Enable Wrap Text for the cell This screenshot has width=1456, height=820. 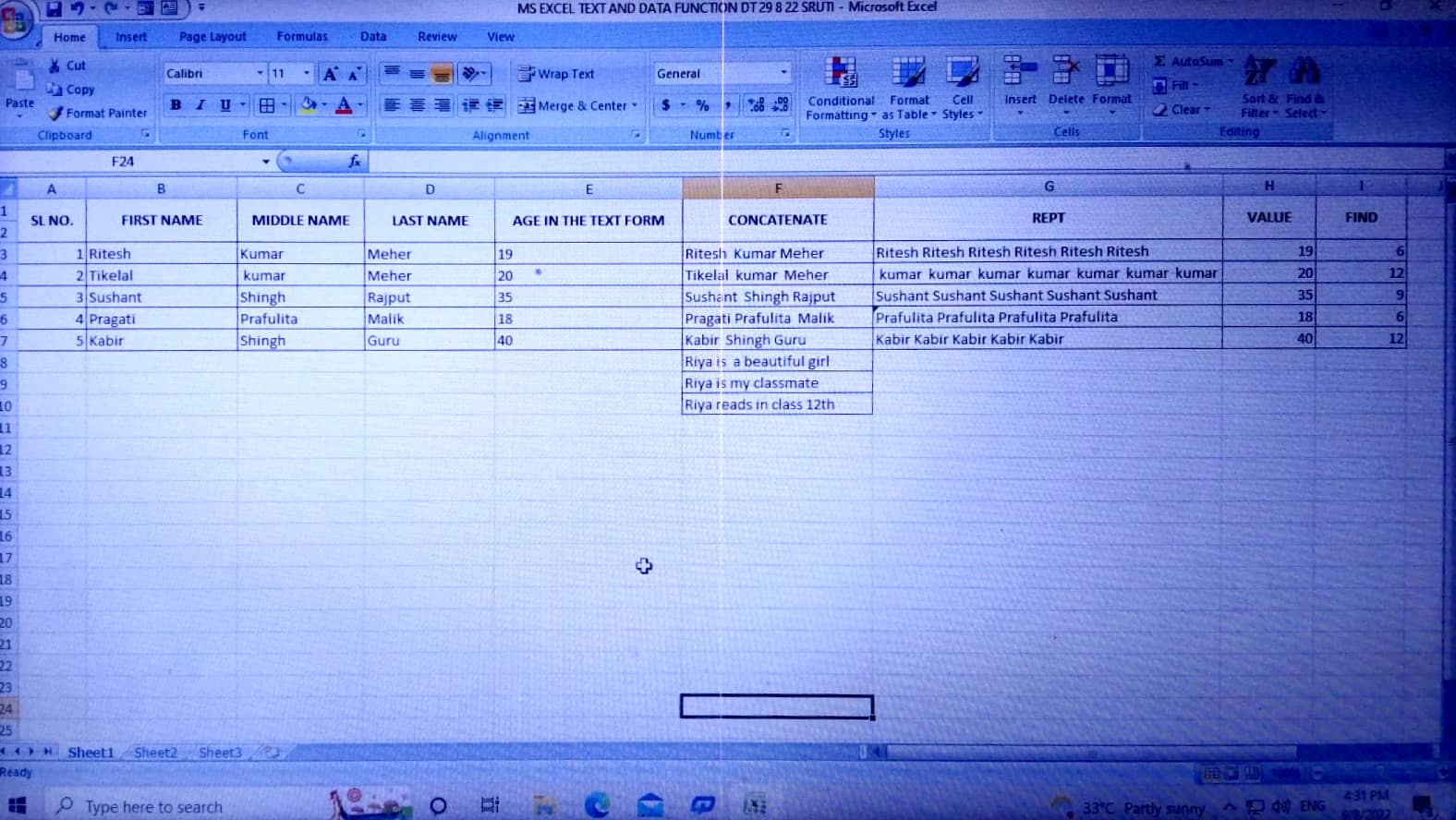coord(557,74)
